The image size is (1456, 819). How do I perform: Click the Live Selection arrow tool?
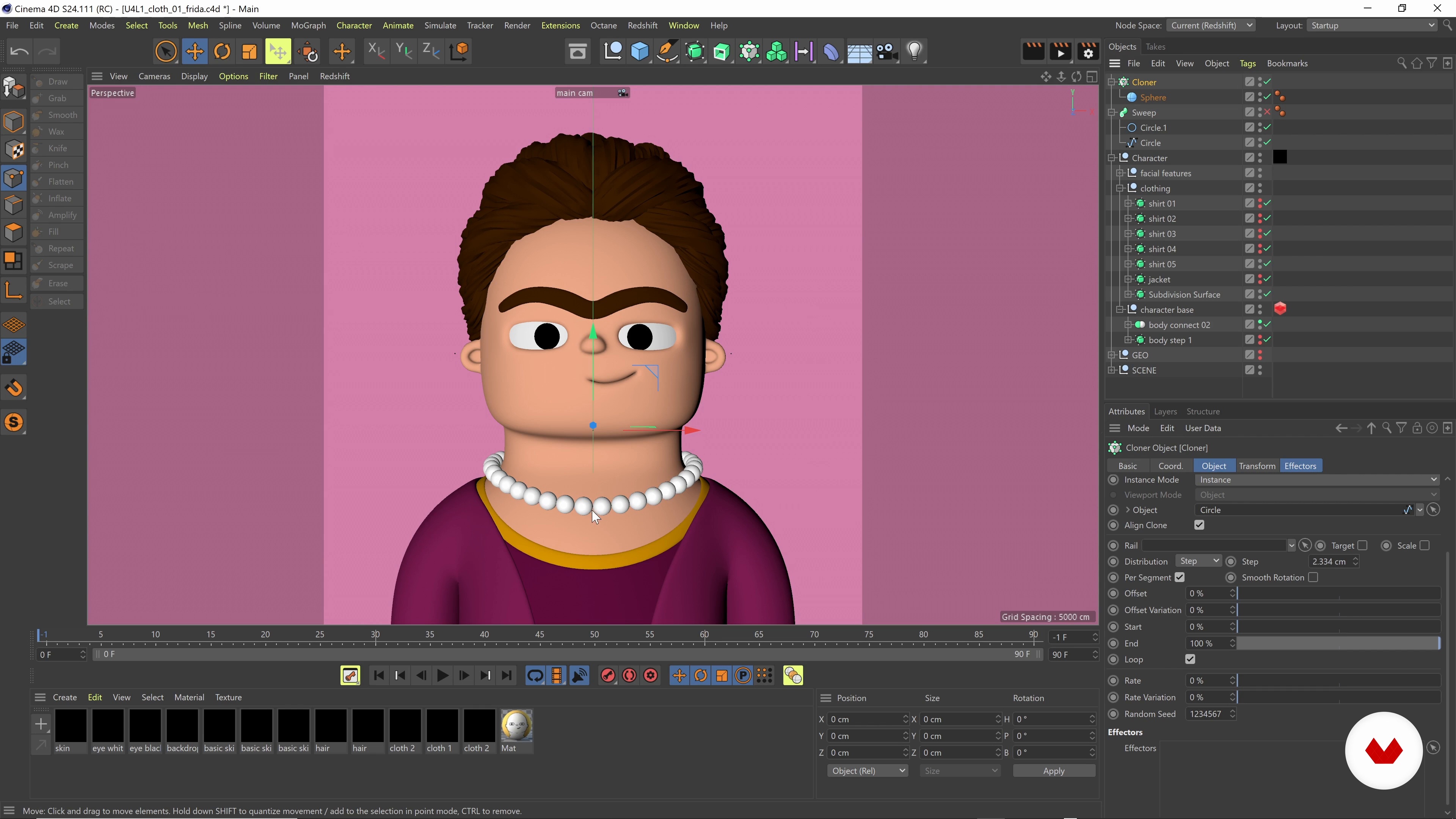tap(166, 52)
